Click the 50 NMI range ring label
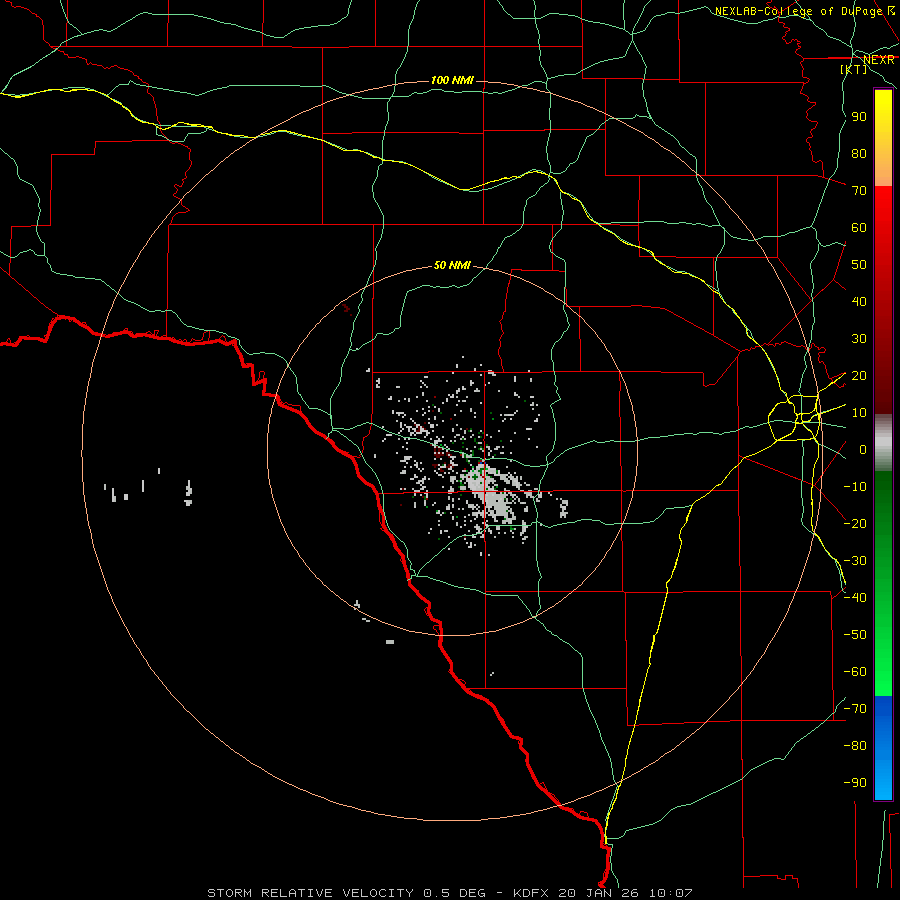This screenshot has height=900, width=900. 452,265
